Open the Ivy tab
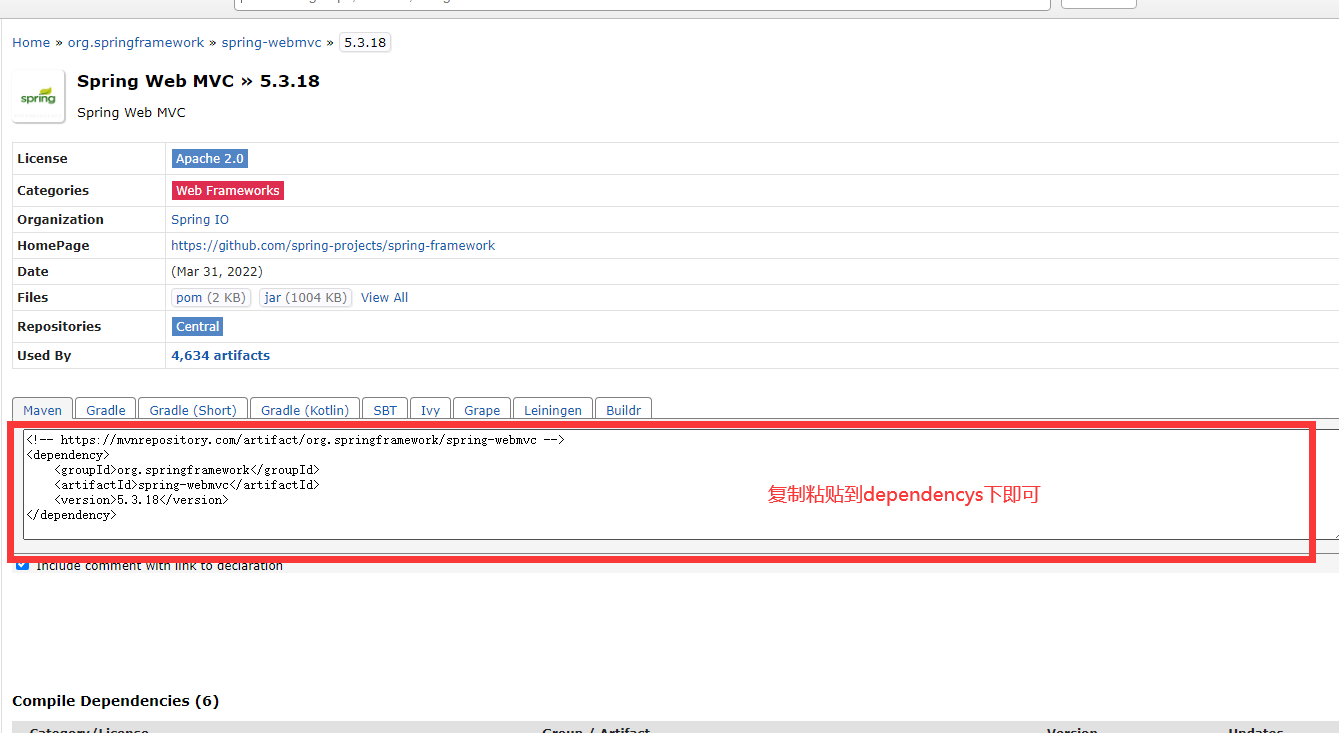Screen dimensions: 1339x733 click(430, 410)
